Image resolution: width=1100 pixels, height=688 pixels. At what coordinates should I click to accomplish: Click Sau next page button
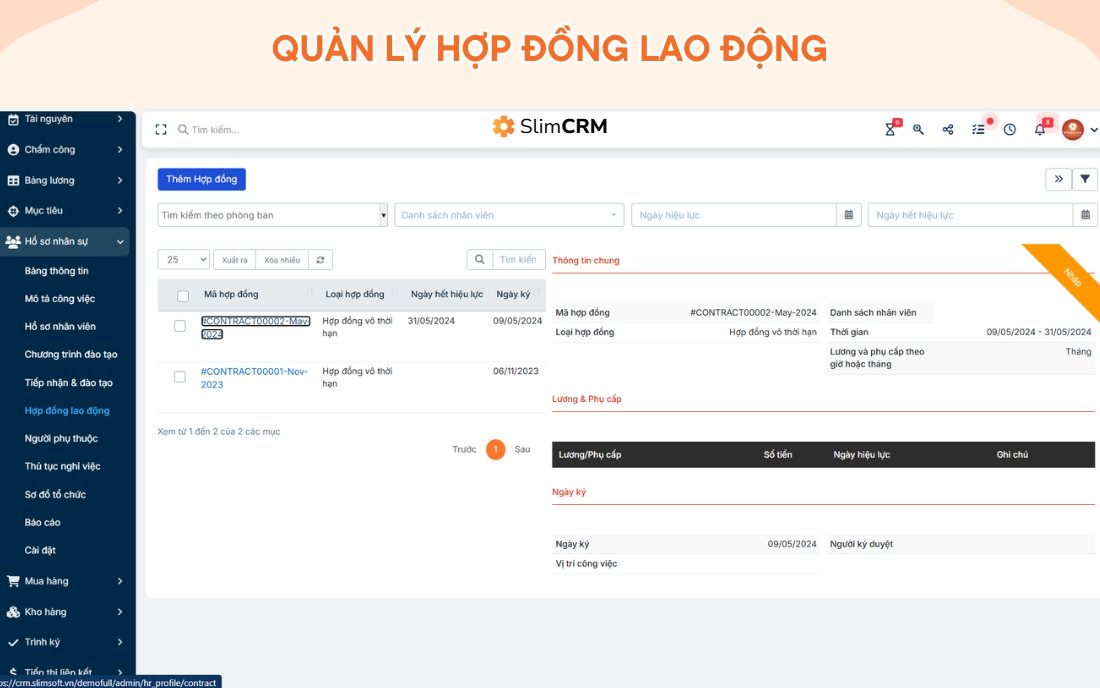[522, 450]
